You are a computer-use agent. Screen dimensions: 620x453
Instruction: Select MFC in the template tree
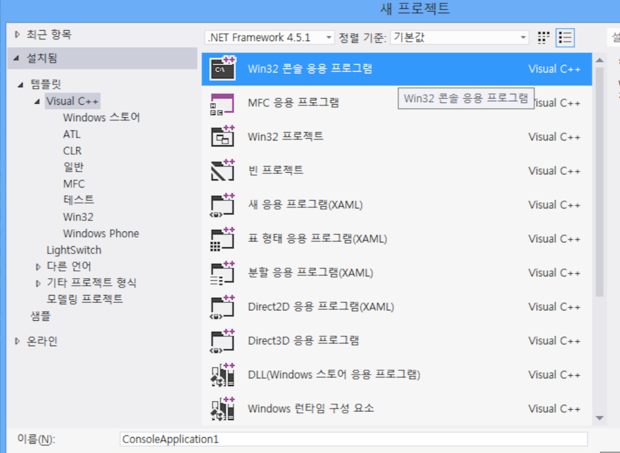tap(74, 184)
